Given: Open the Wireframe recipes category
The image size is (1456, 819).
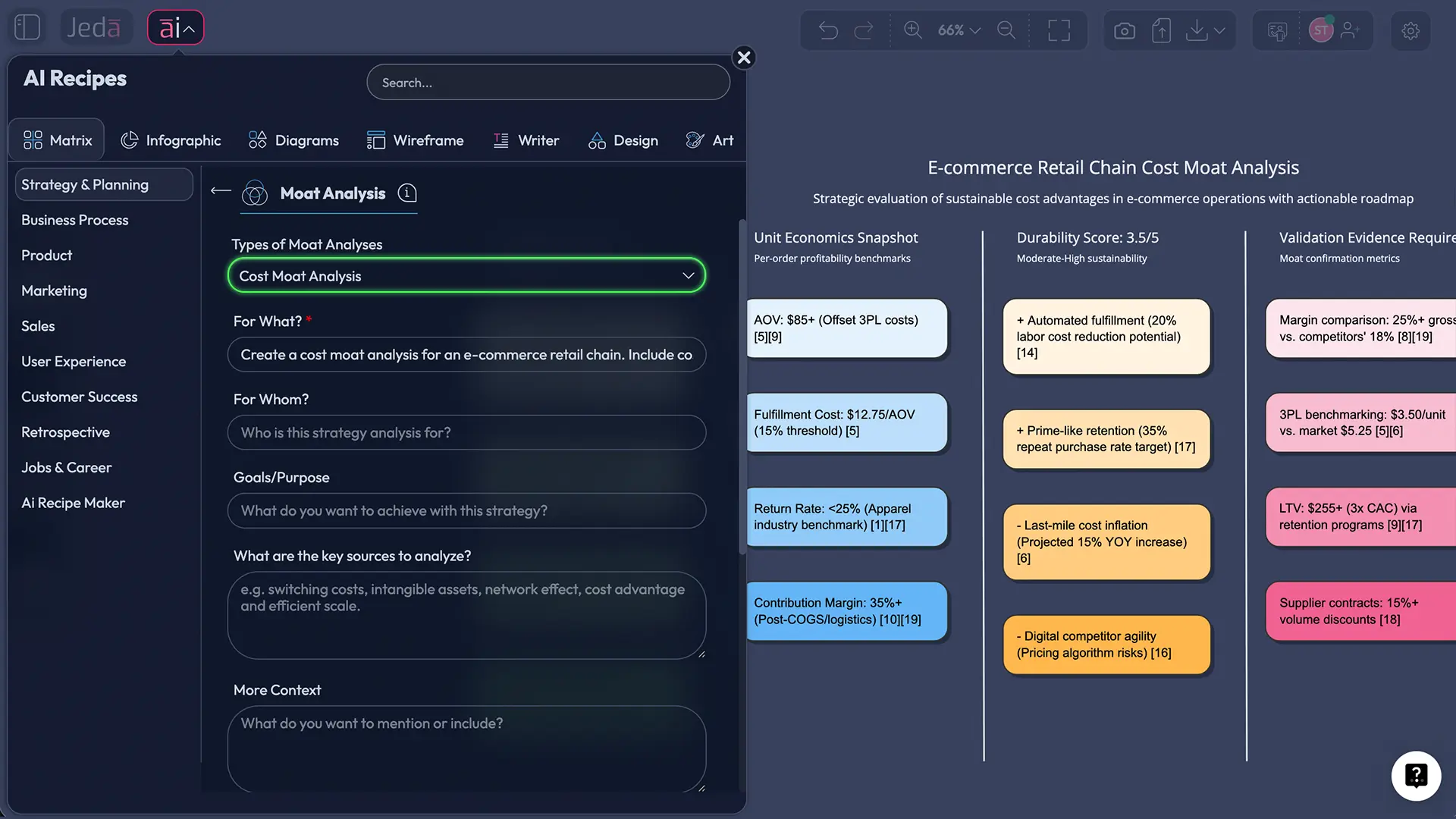Looking at the screenshot, I should (x=416, y=140).
